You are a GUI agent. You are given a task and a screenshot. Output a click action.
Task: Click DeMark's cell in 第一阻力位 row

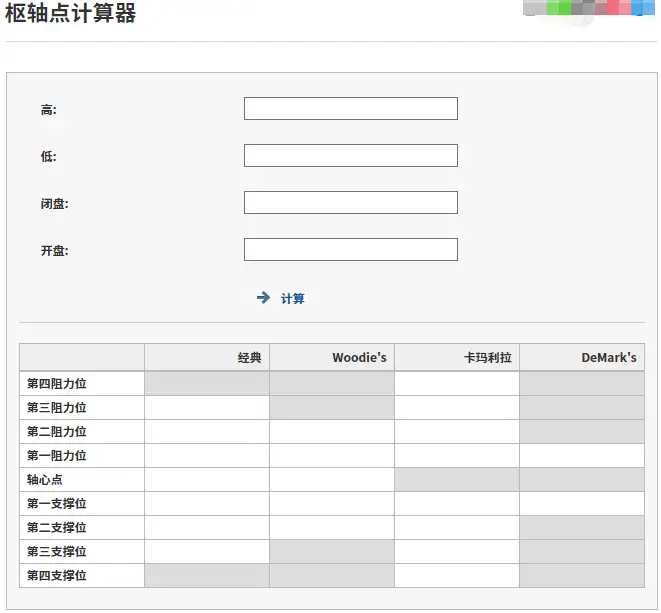[x=582, y=456]
